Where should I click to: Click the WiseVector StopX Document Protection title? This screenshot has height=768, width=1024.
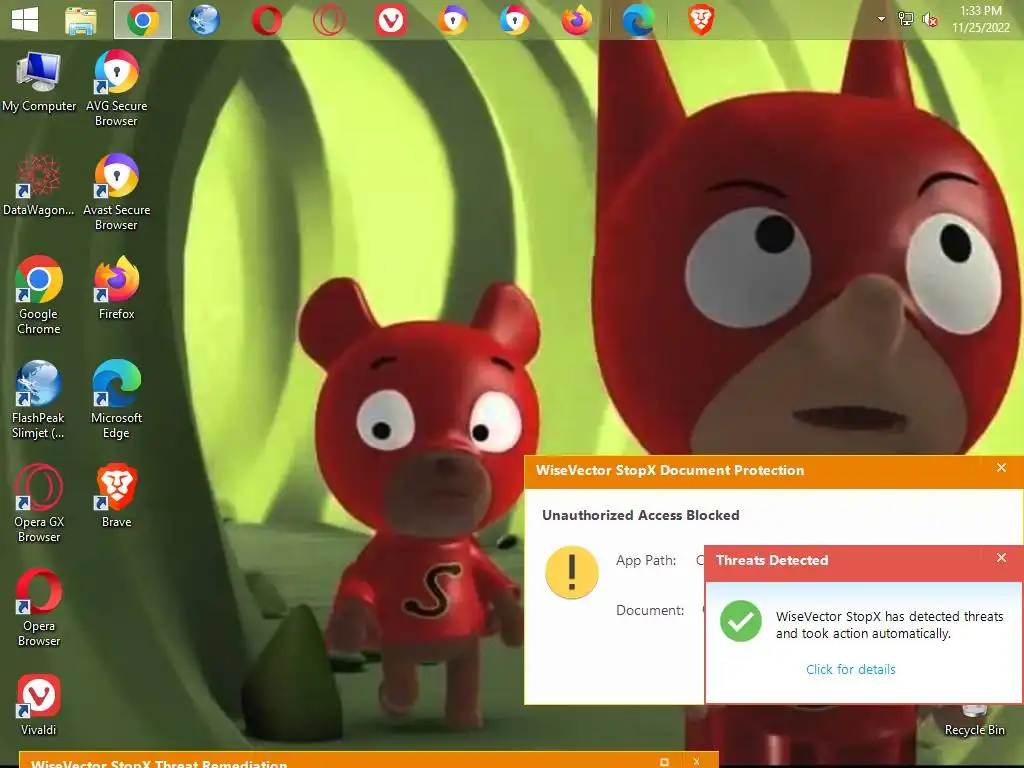click(x=669, y=470)
